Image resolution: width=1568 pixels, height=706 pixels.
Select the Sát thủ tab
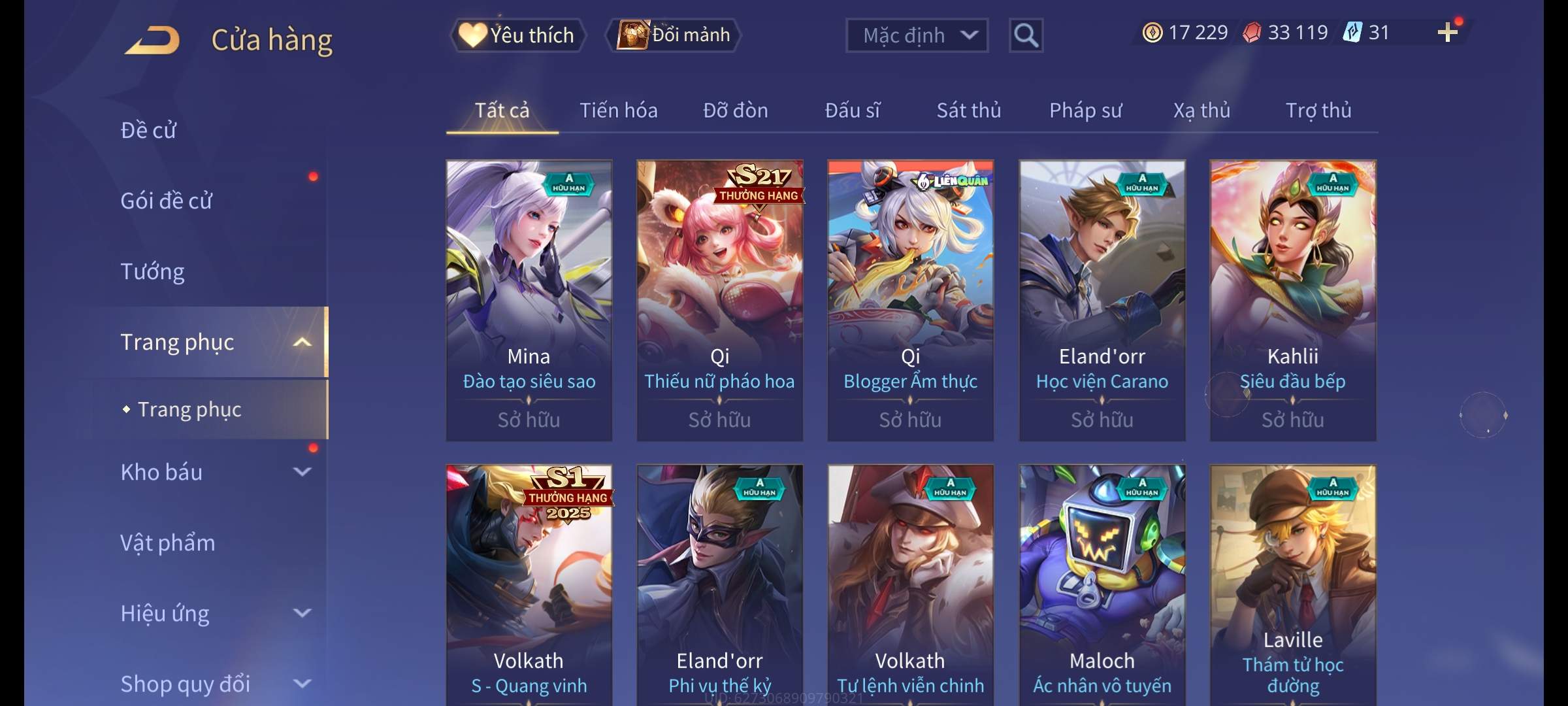969,110
